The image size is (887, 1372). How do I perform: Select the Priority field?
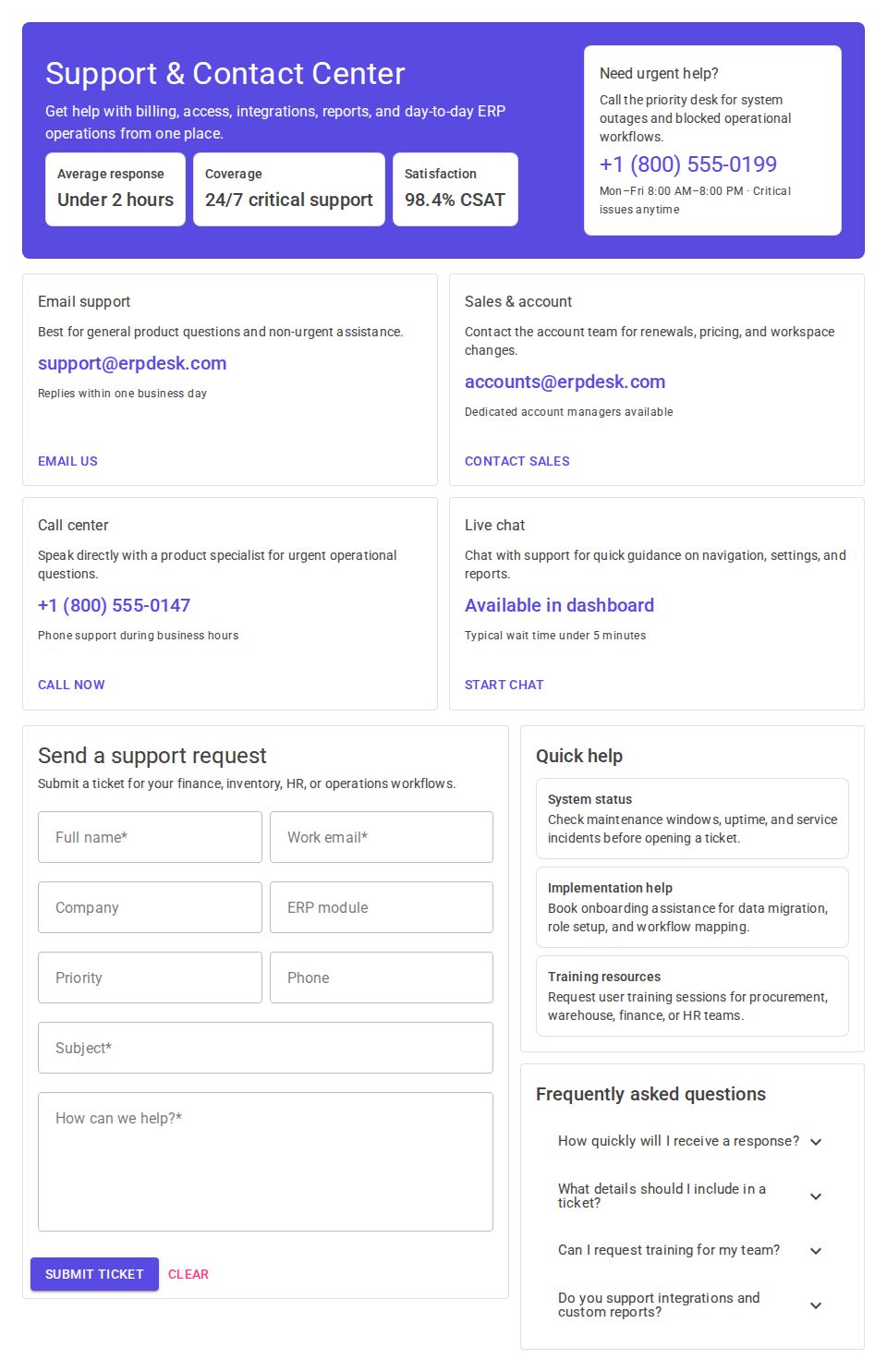point(149,977)
